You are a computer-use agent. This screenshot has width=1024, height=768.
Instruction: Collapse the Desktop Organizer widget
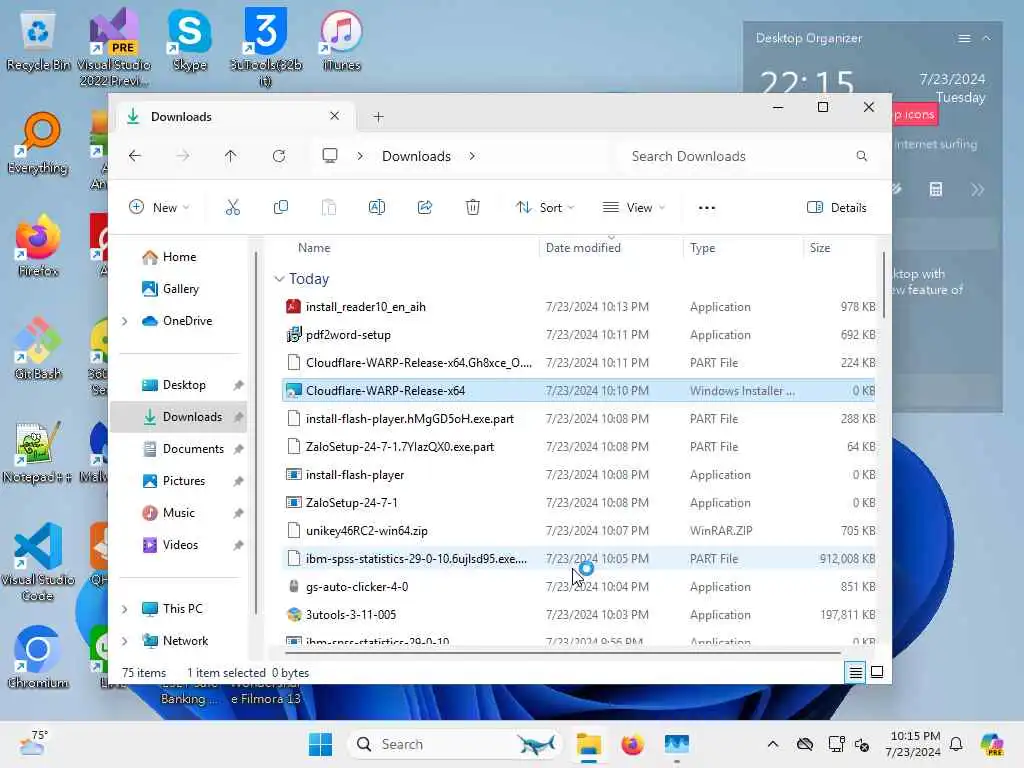coord(987,39)
